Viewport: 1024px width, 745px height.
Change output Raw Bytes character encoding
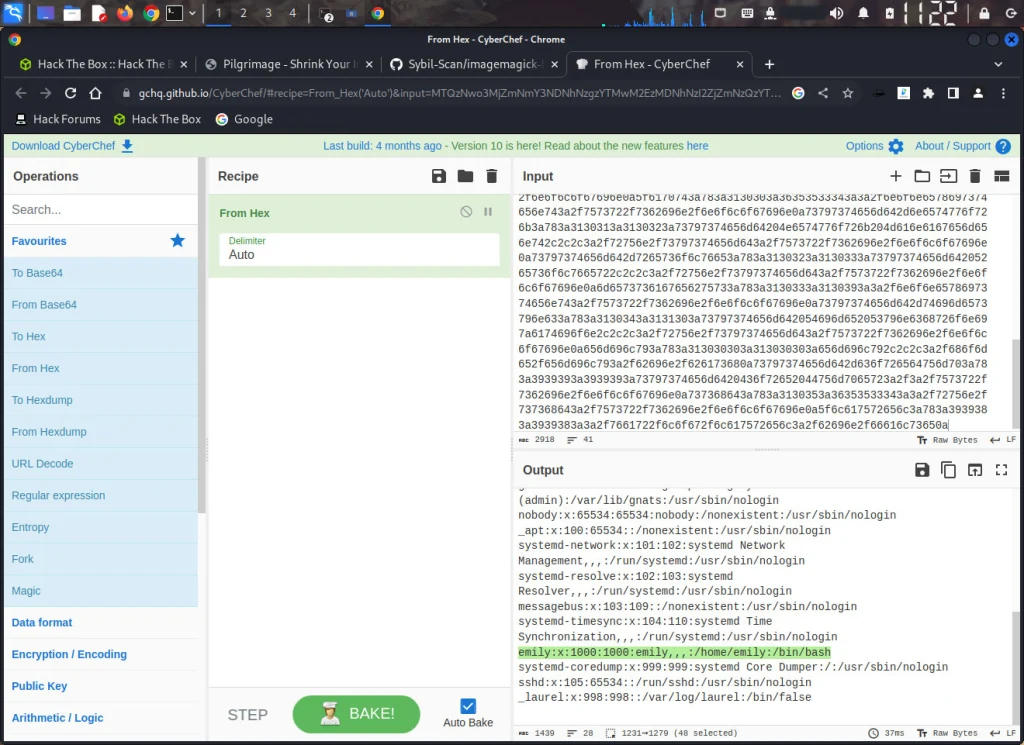[x=948, y=733]
